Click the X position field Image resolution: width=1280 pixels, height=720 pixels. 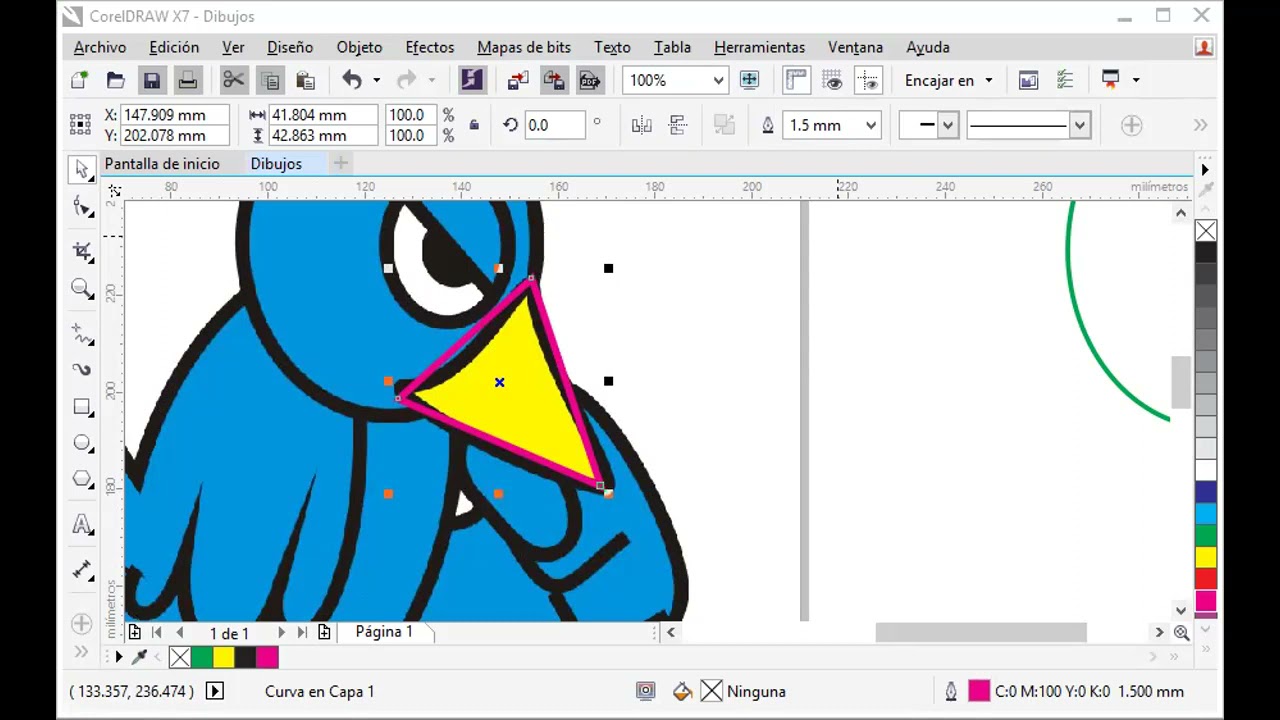[174, 115]
